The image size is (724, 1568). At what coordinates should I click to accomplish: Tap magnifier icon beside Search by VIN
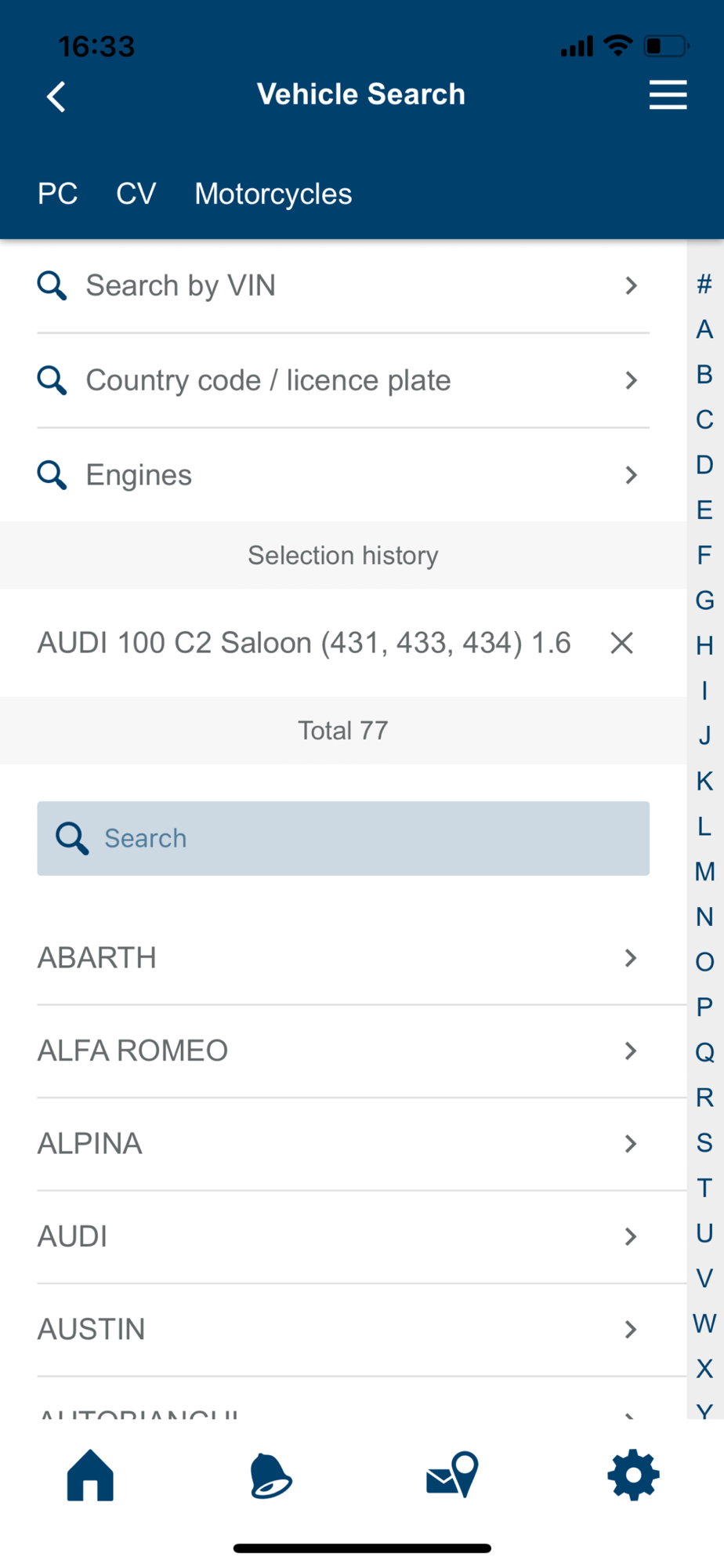click(52, 285)
